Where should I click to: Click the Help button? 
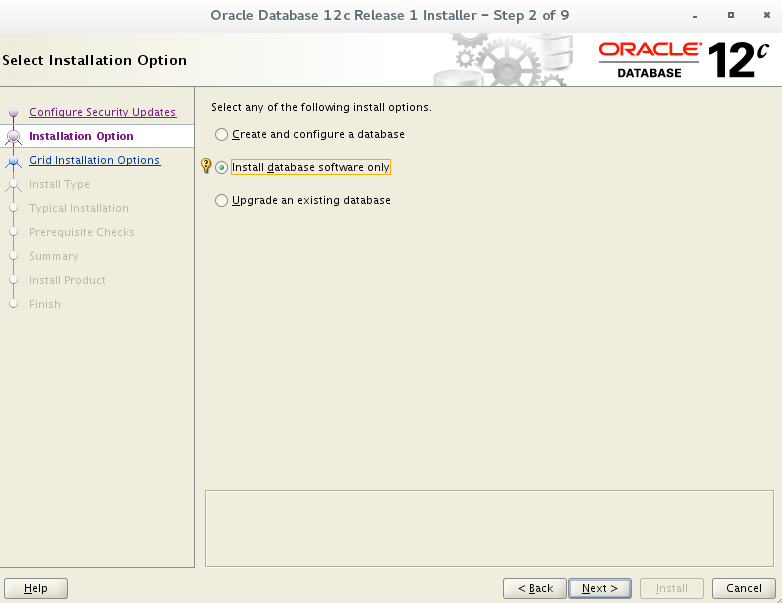(x=36, y=589)
